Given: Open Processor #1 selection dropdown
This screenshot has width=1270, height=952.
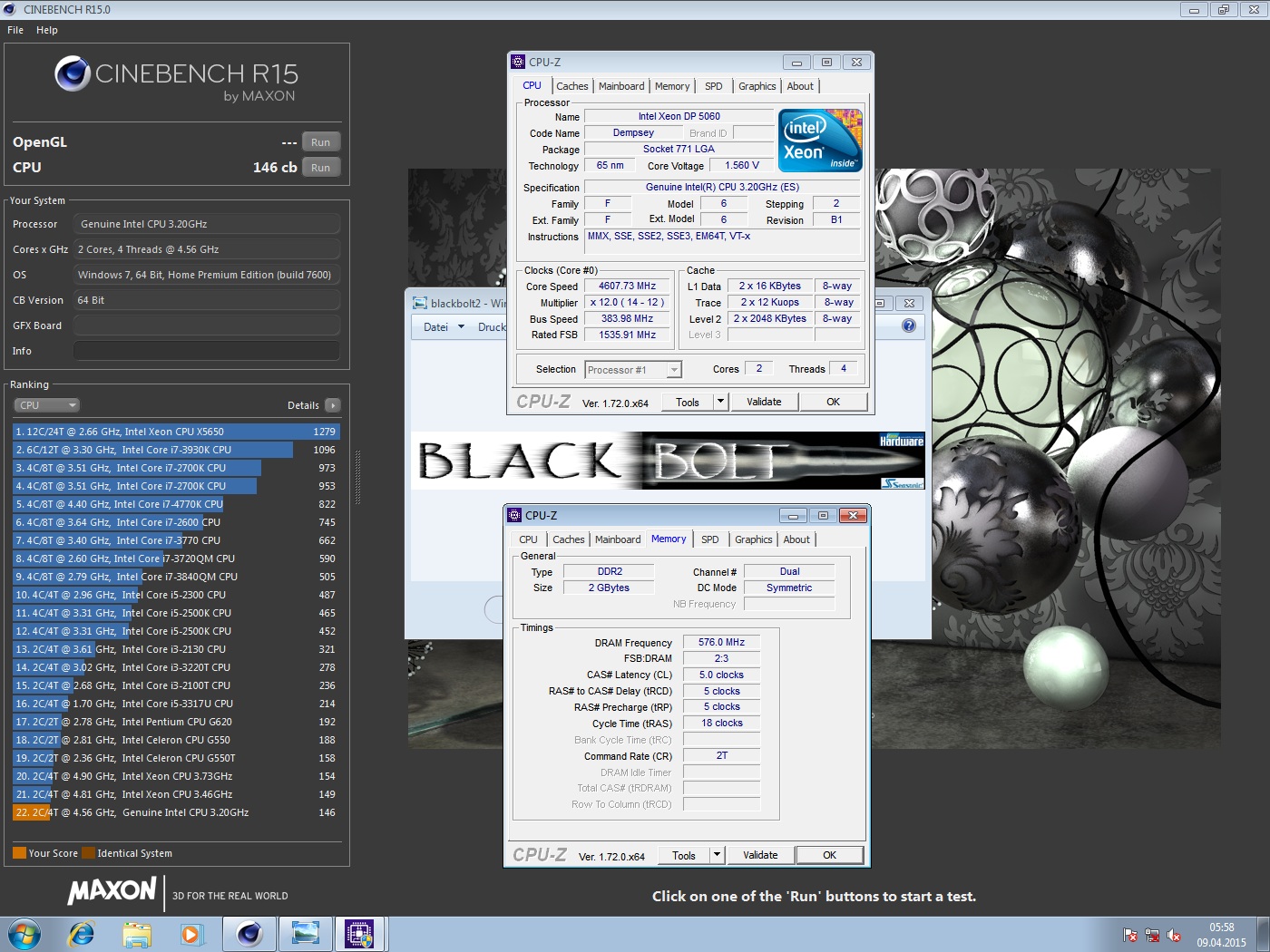Looking at the screenshot, I should tap(633, 370).
